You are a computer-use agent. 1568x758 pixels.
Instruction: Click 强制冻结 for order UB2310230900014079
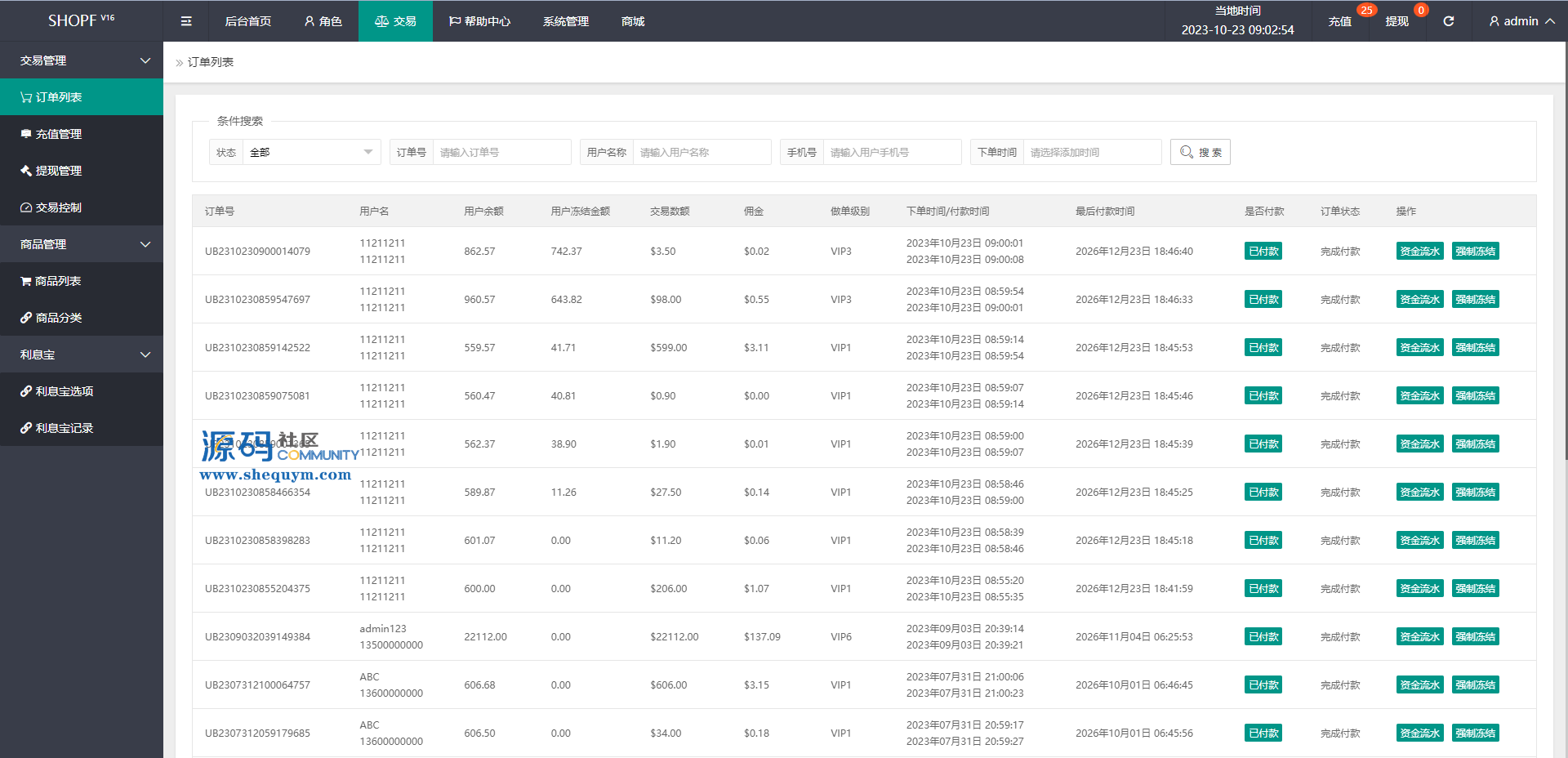pos(1476,252)
